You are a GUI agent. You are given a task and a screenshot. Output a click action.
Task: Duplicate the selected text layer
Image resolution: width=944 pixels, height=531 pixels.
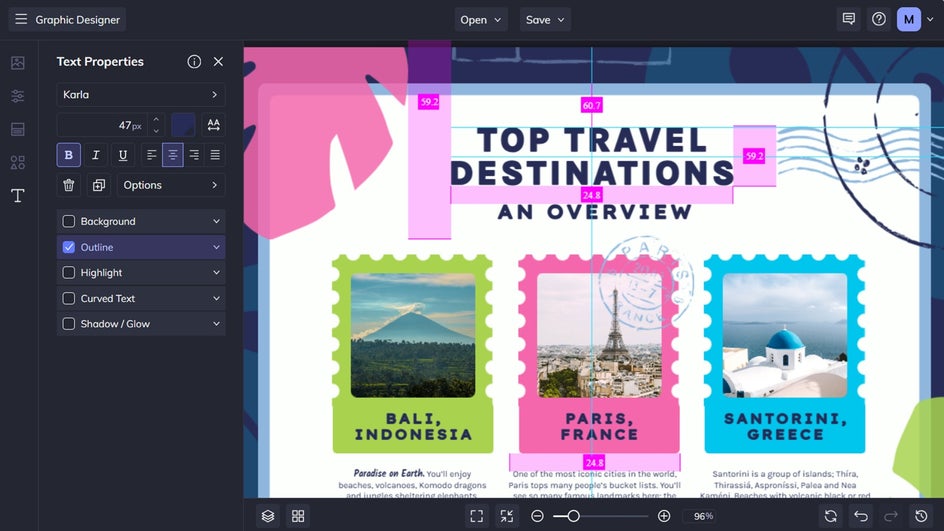click(99, 185)
